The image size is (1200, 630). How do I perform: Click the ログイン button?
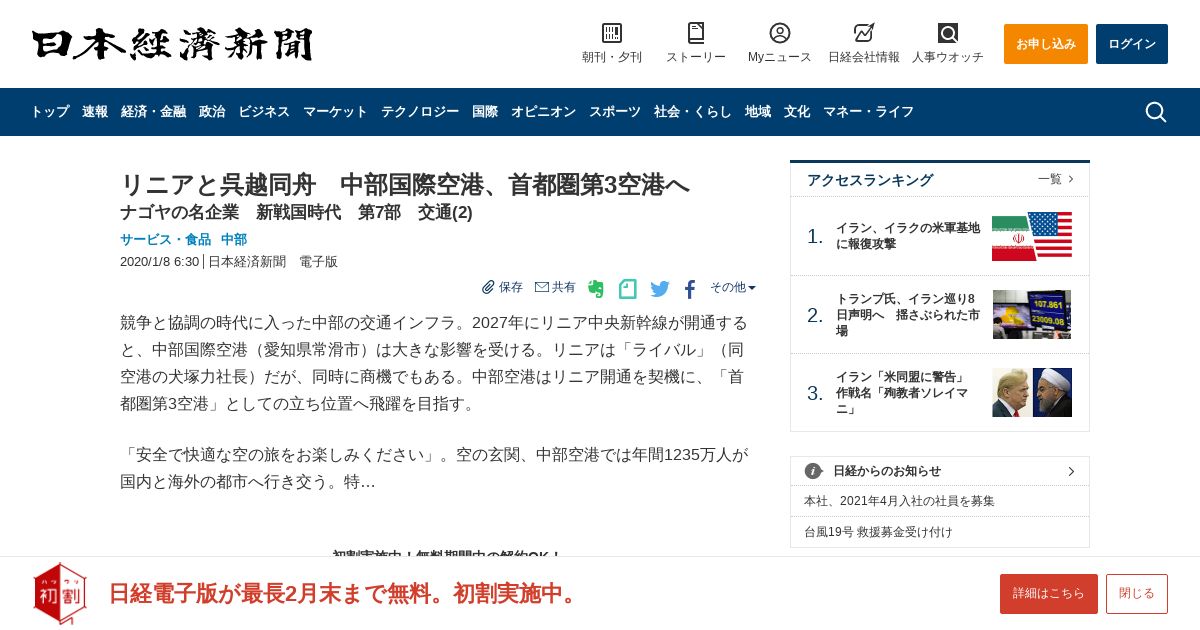pos(1132,44)
